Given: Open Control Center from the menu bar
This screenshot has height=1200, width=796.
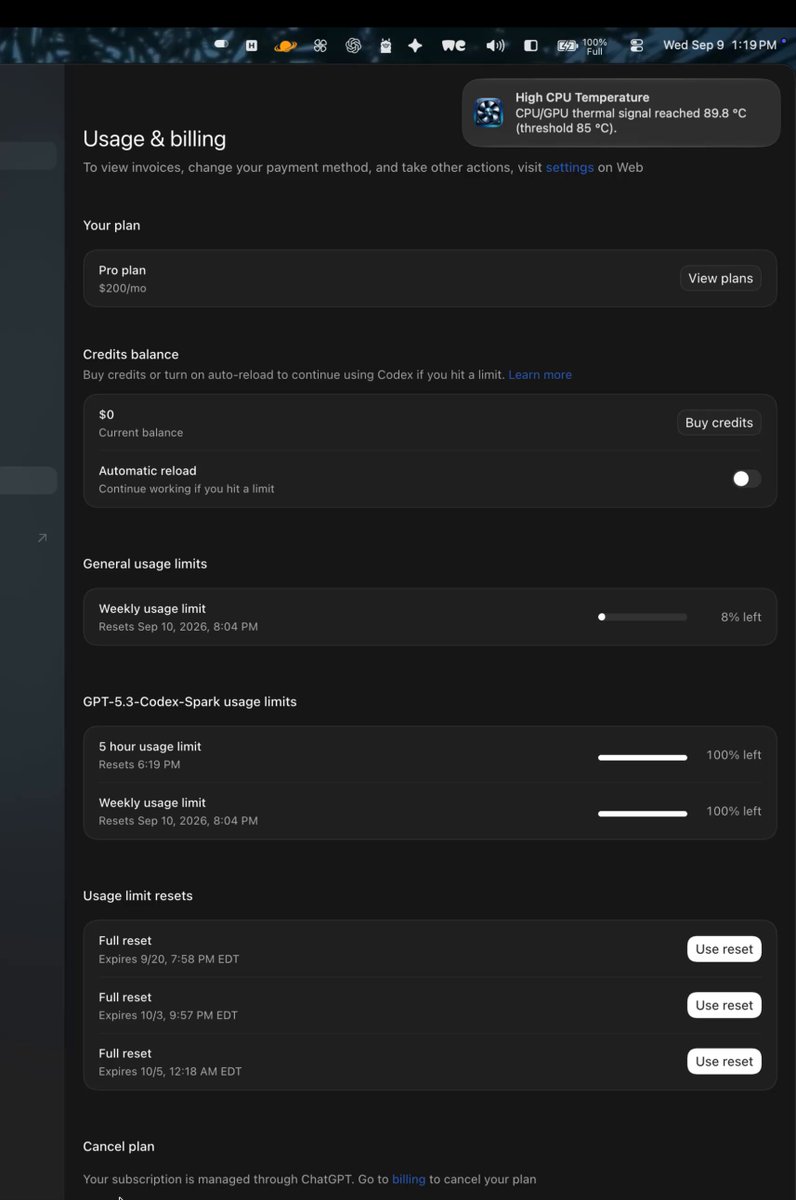Looking at the screenshot, I should pos(637,45).
